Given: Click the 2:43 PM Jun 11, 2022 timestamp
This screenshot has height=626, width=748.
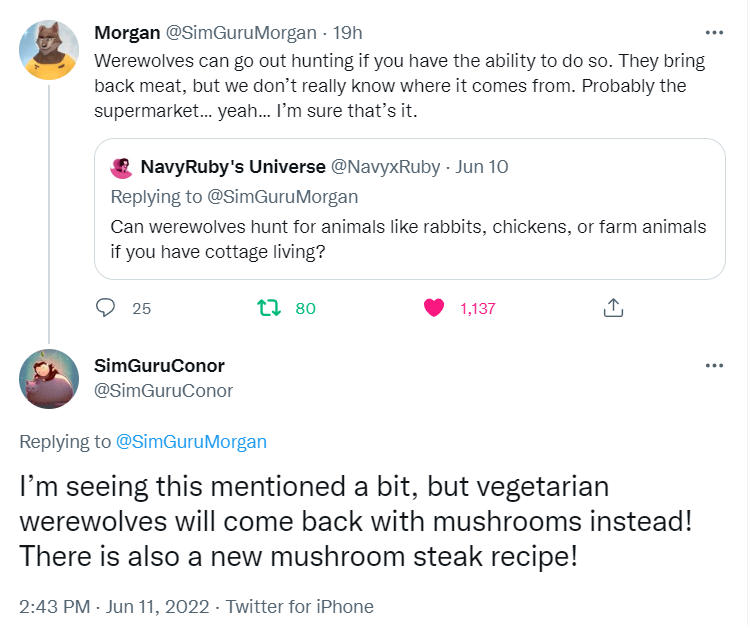Looking at the screenshot, I should click(114, 606).
